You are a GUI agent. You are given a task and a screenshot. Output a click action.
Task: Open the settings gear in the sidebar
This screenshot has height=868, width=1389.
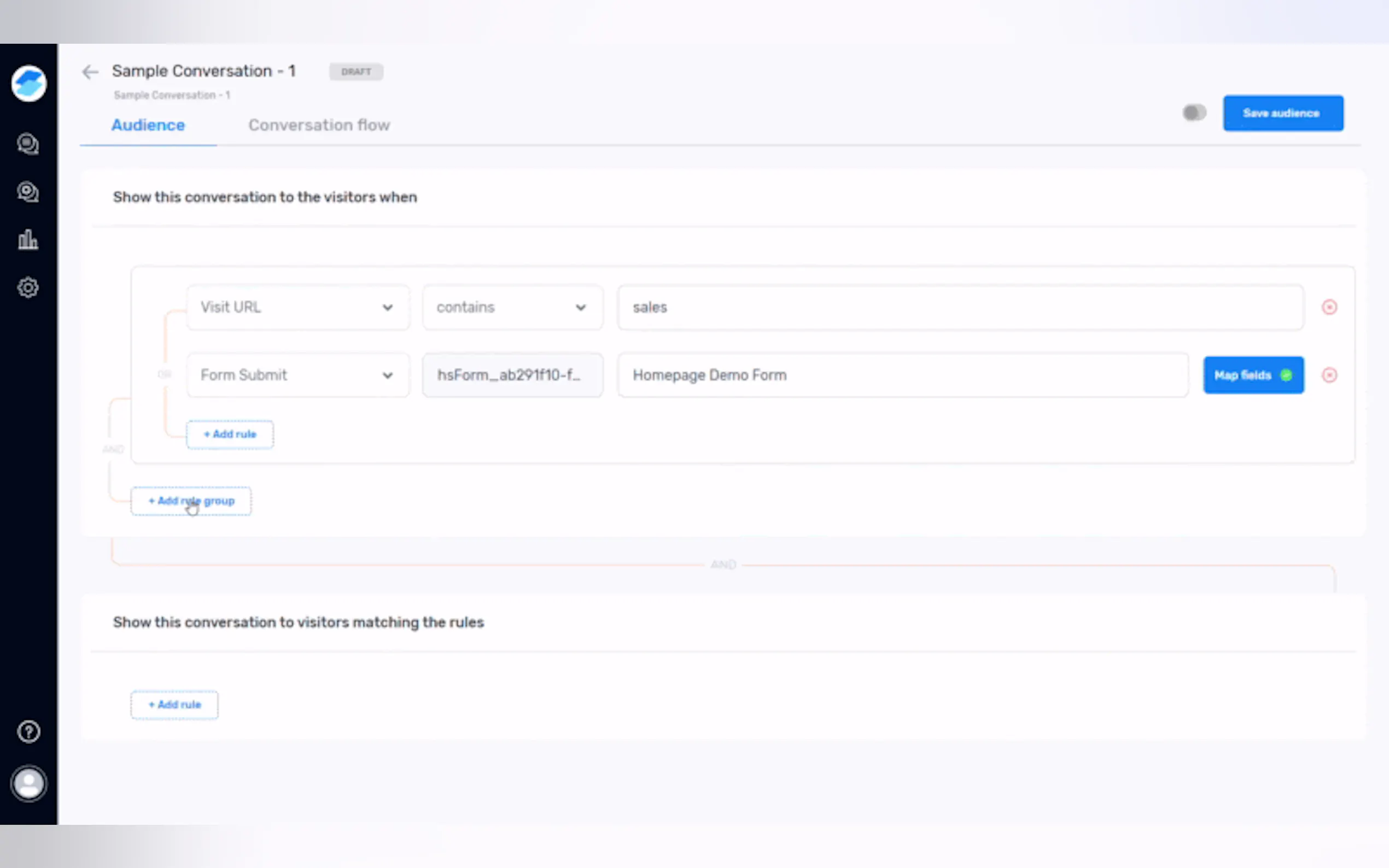pyautogui.click(x=28, y=287)
